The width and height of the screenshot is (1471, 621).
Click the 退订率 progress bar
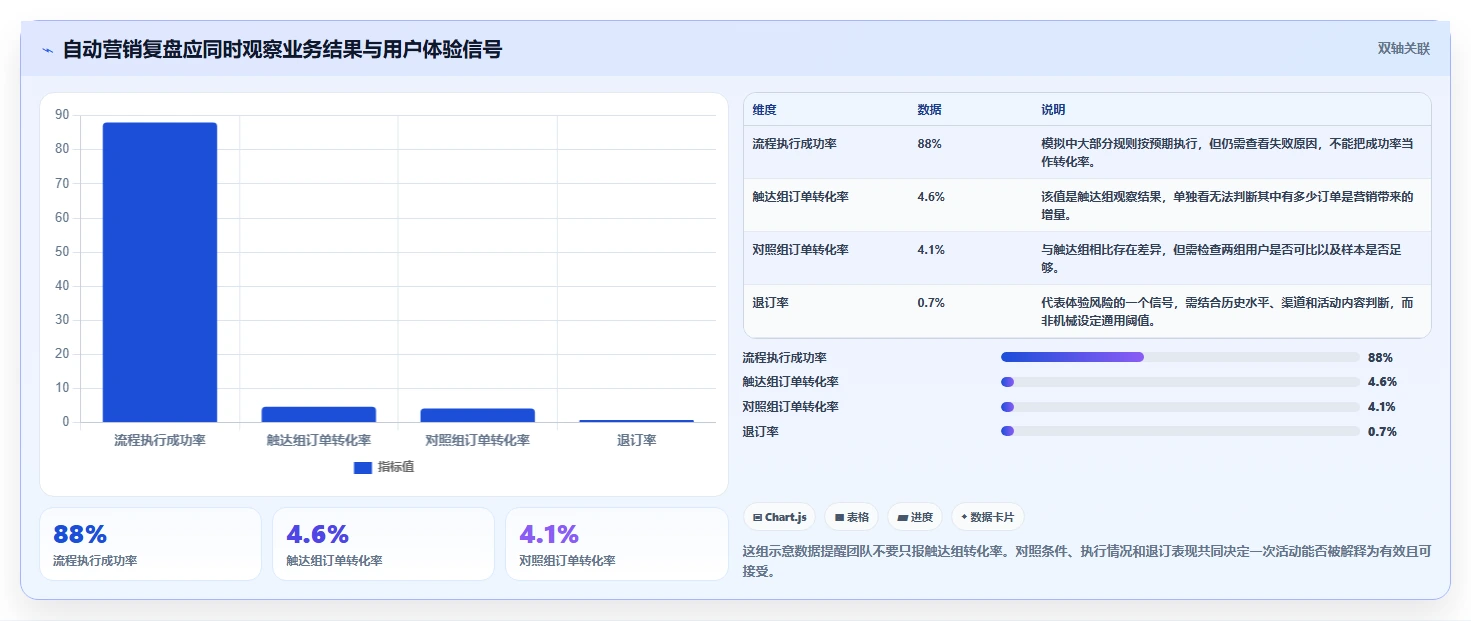(1180, 431)
